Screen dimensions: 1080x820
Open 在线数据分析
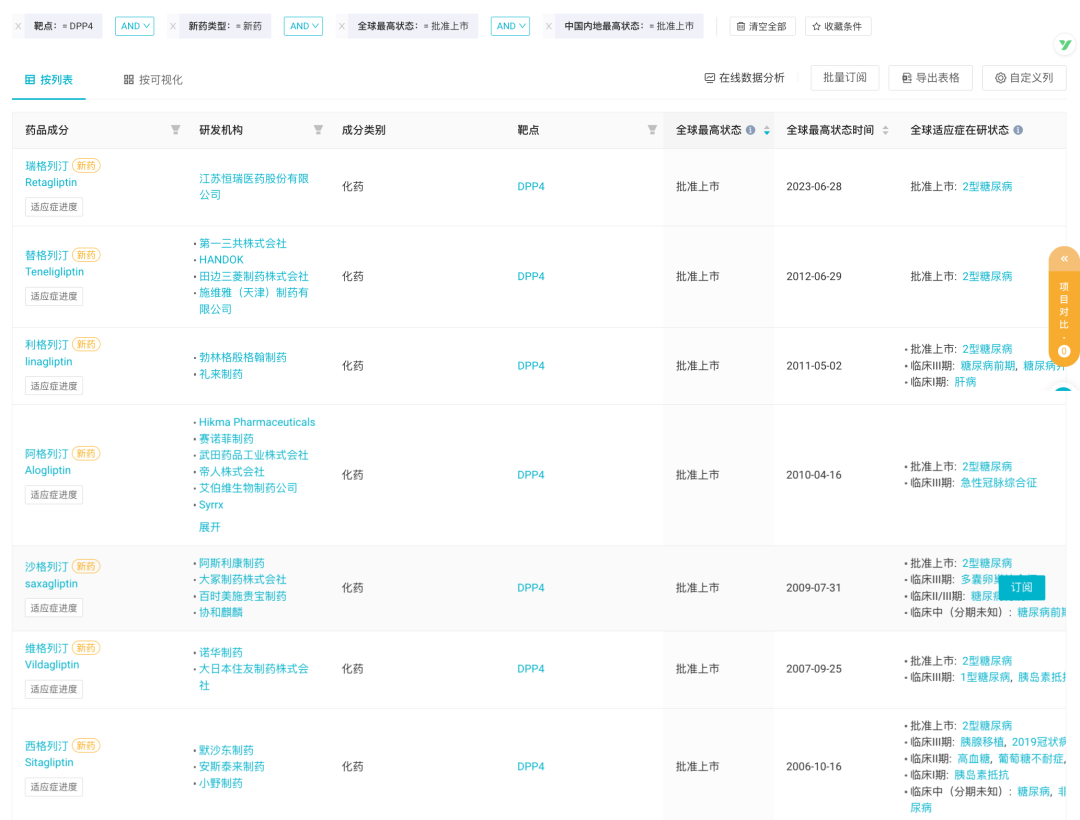pyautogui.click(x=745, y=78)
